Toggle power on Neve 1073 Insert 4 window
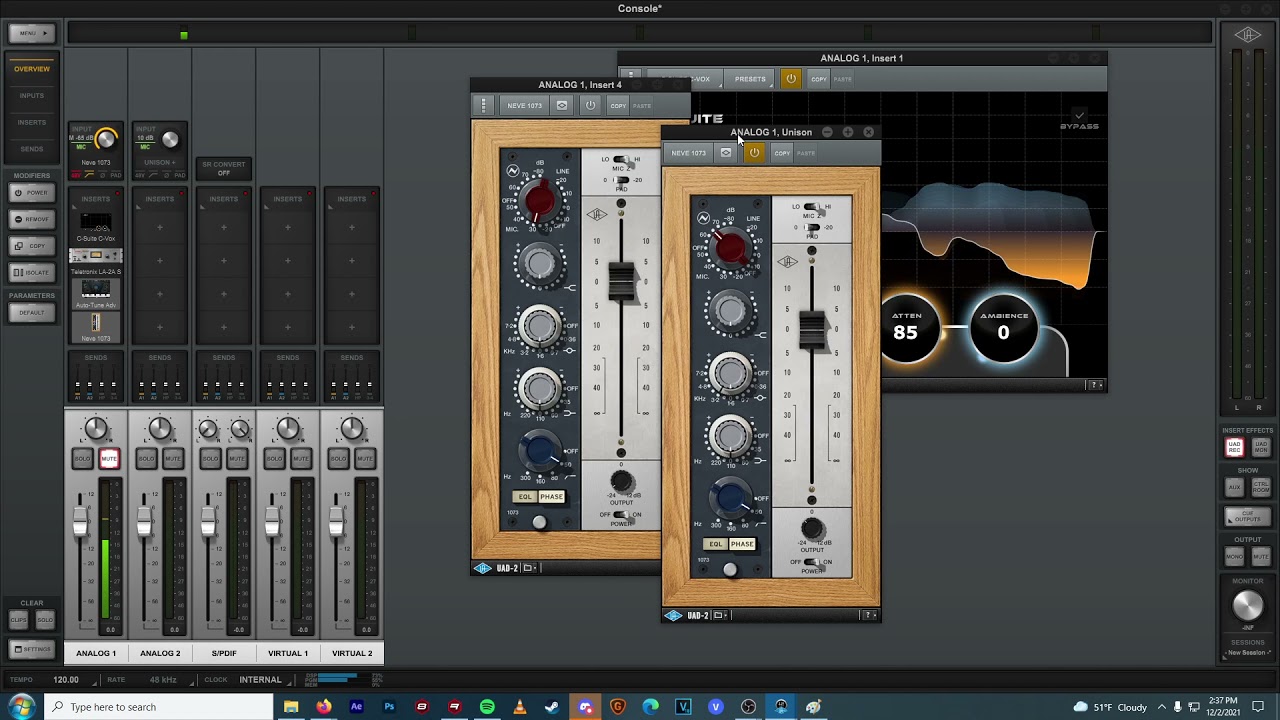Screen dimensions: 1280x720 coord(590,105)
